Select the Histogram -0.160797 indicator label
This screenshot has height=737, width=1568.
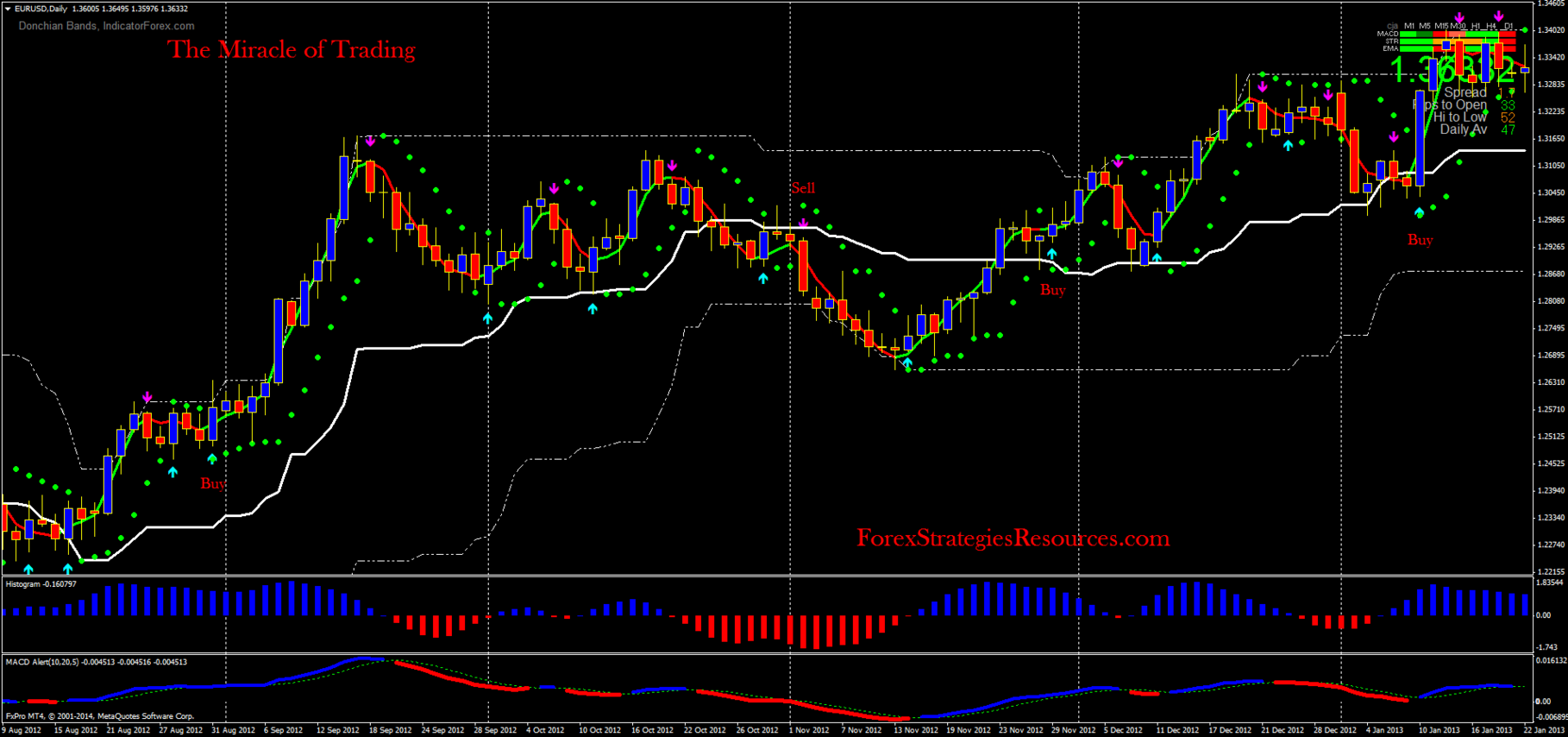pyautogui.click(x=41, y=584)
